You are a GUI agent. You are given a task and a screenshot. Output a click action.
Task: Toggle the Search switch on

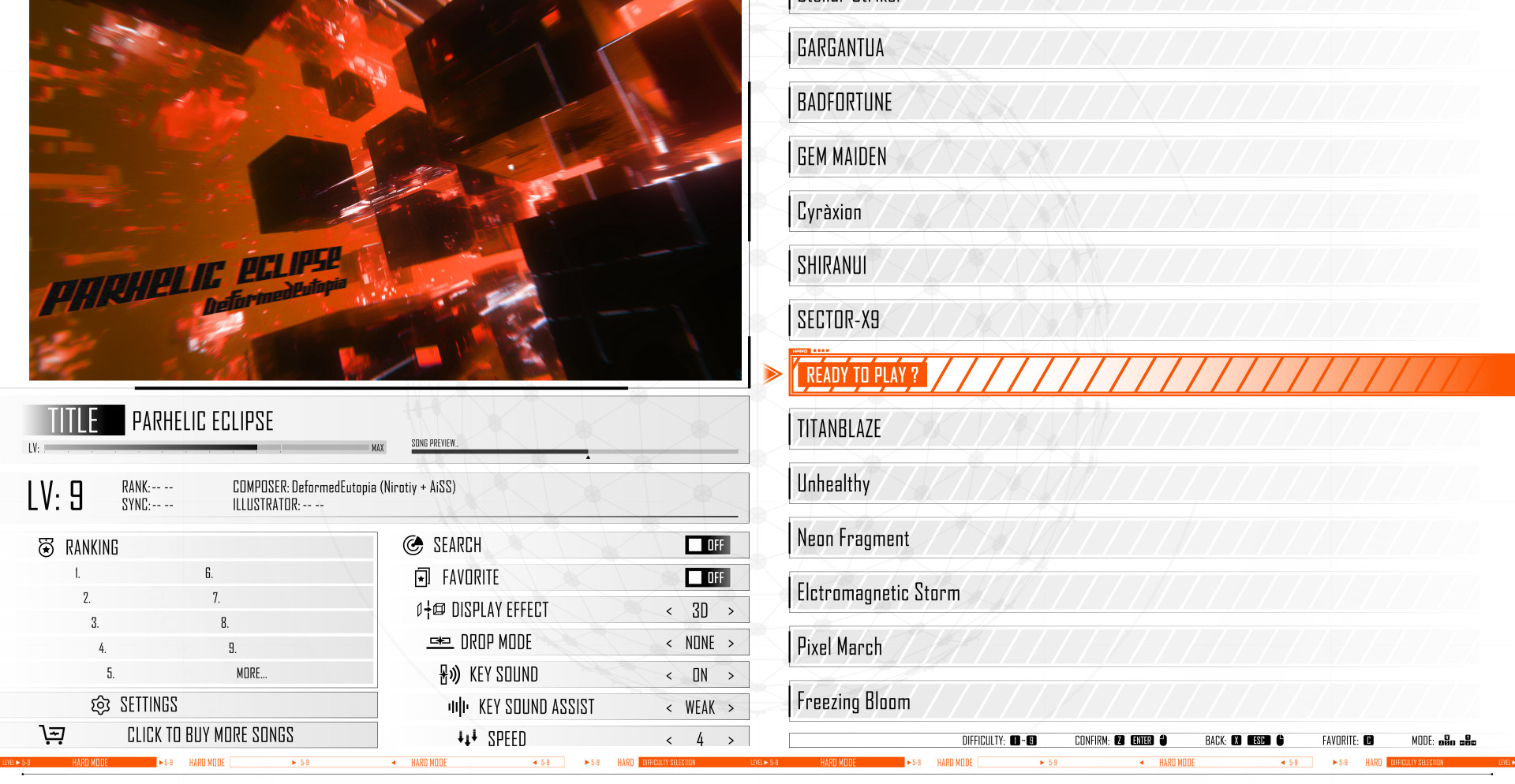pyautogui.click(x=707, y=545)
